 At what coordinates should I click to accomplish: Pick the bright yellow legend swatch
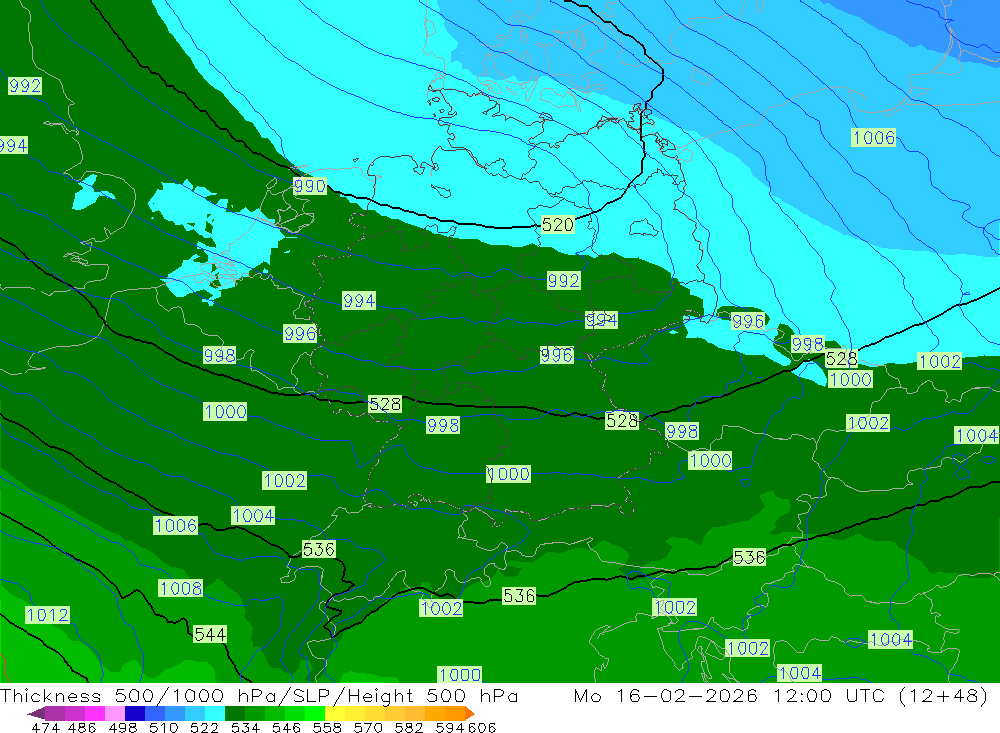pyautogui.click(x=334, y=713)
